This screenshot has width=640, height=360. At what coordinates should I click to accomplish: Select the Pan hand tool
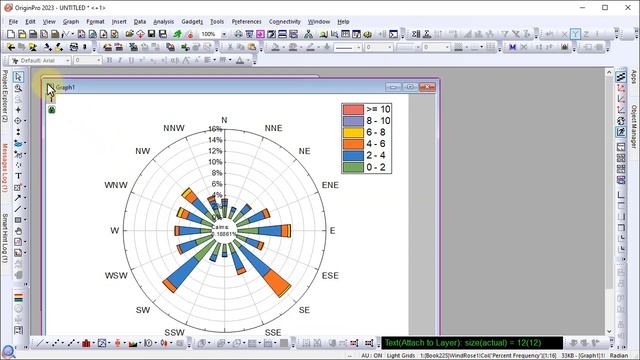point(18,231)
